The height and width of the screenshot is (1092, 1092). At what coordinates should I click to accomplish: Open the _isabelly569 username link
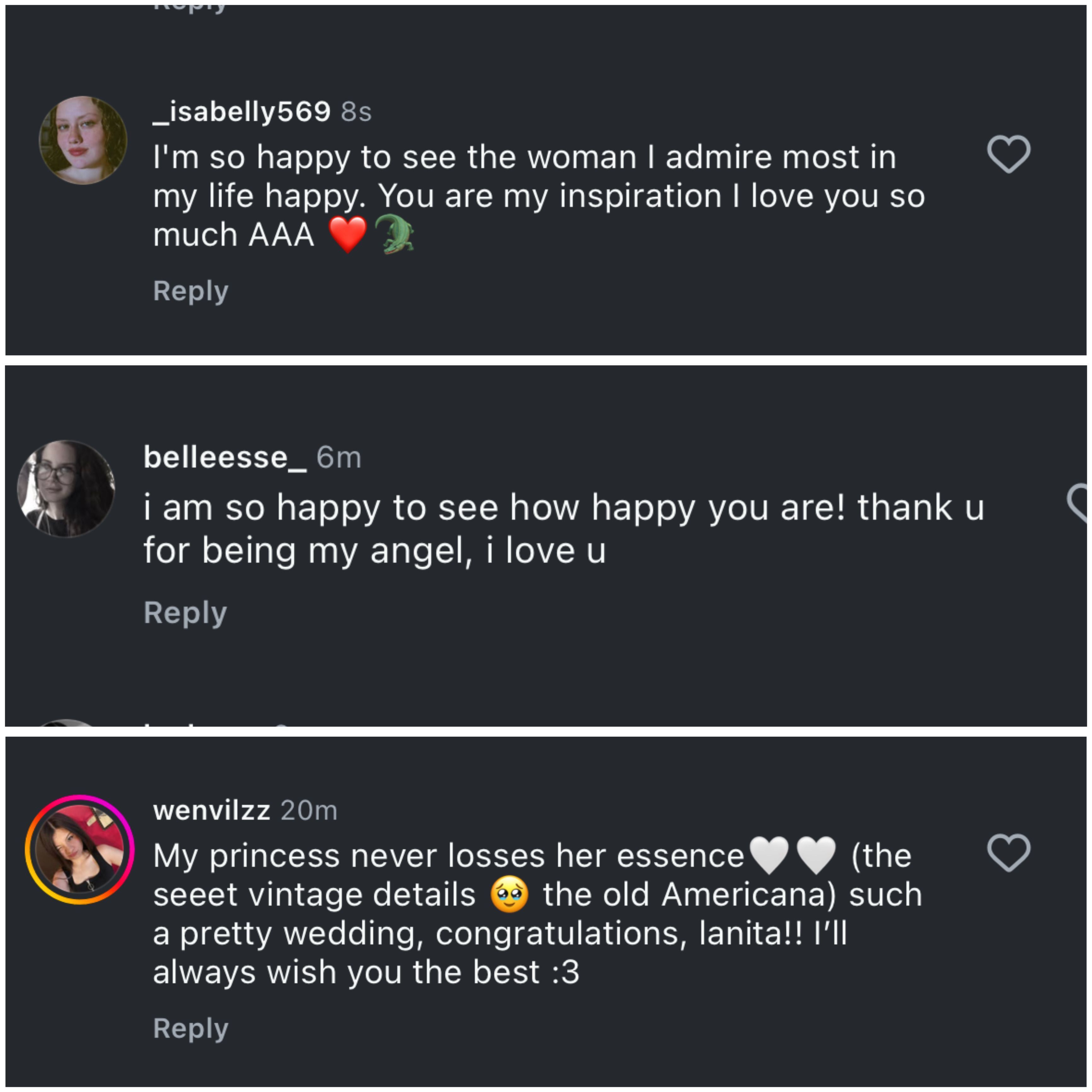tap(241, 111)
